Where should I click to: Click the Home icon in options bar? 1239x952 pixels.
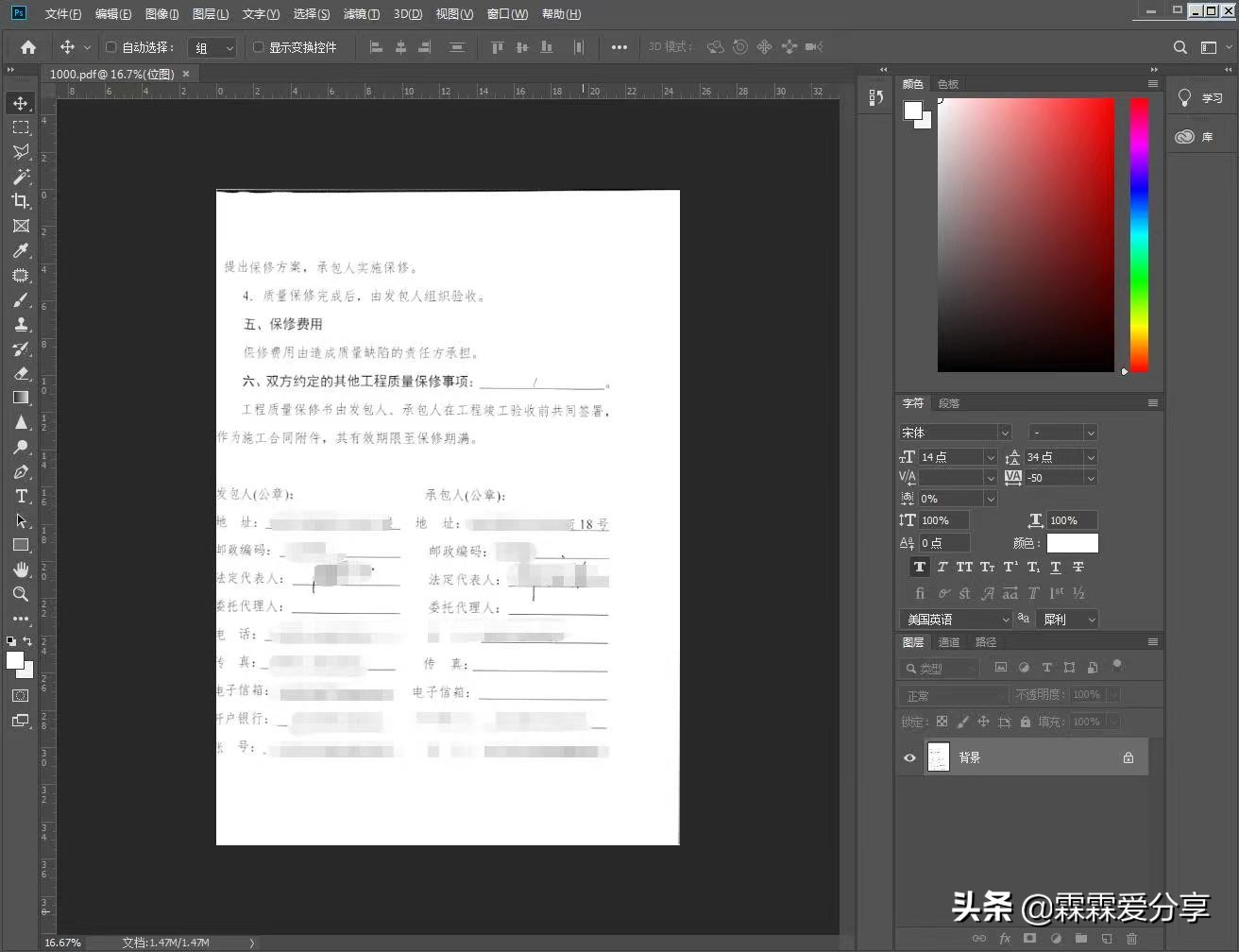tap(28, 47)
